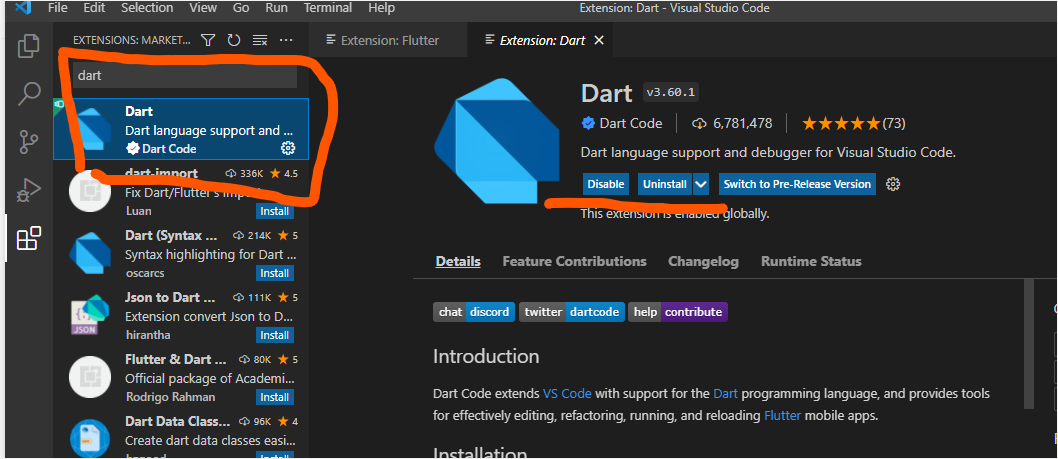Select the Details tab

pos(458,261)
